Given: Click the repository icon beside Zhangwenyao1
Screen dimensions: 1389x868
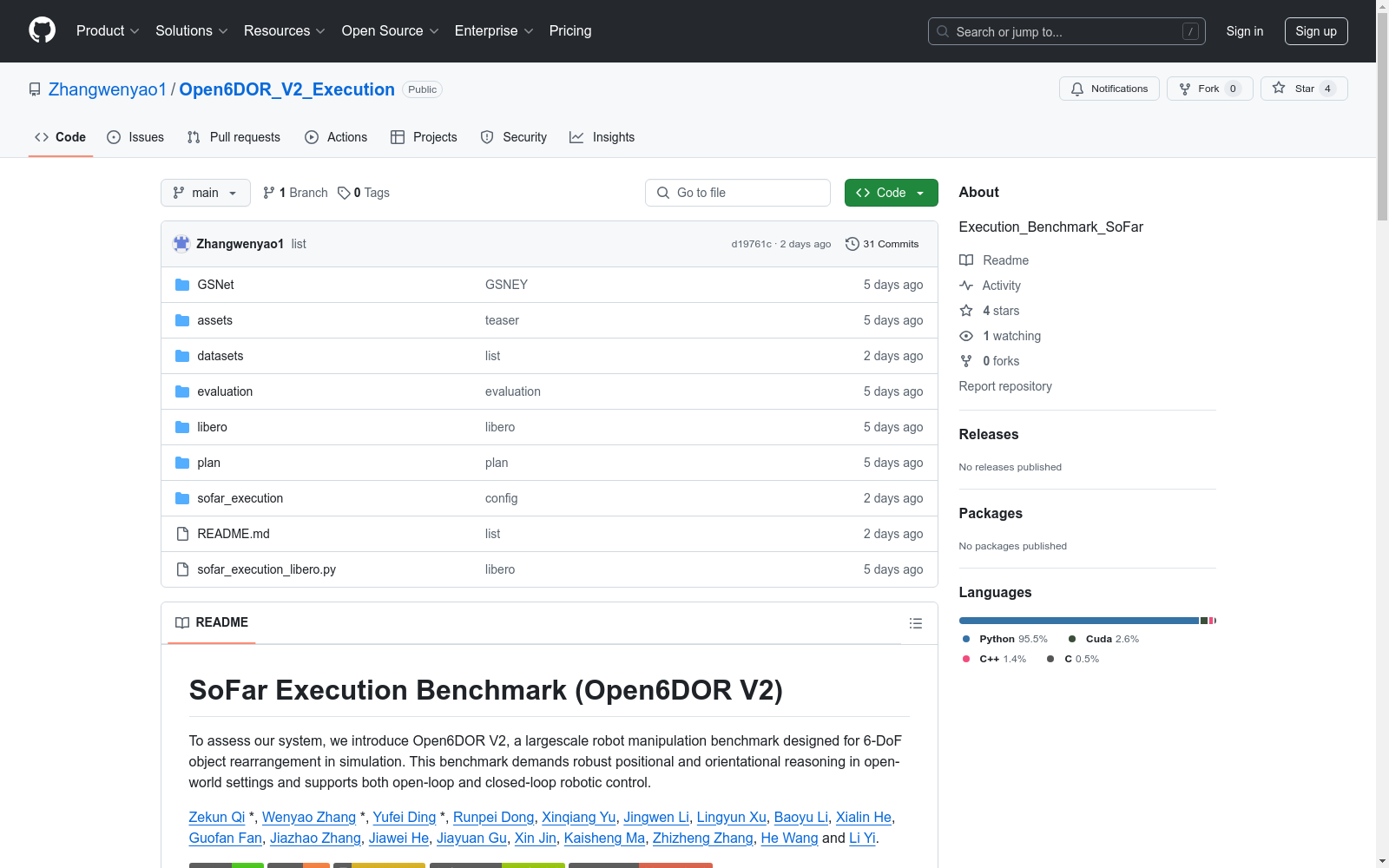Looking at the screenshot, I should pyautogui.click(x=35, y=89).
